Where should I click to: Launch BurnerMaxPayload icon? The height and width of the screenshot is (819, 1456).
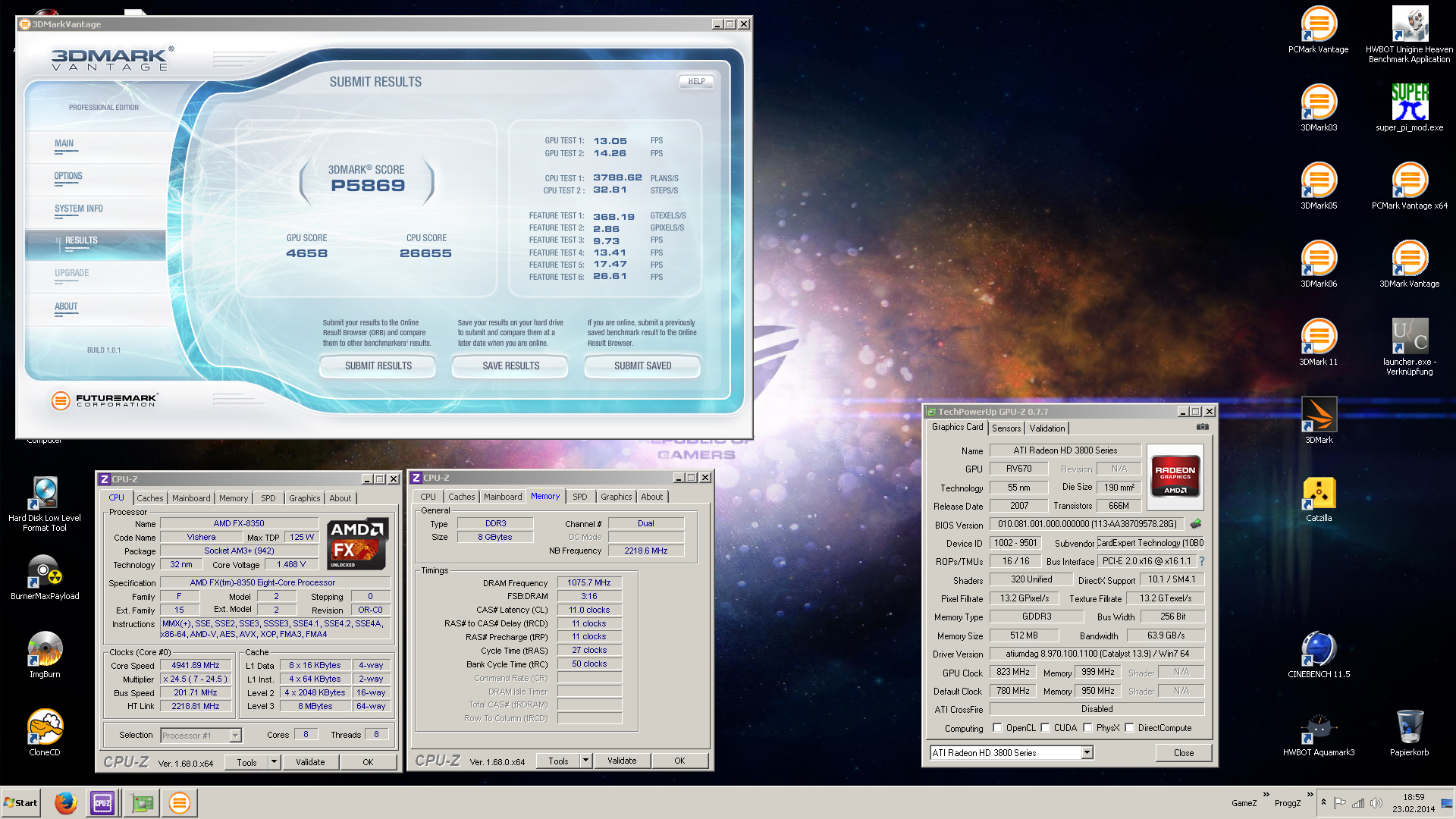point(45,576)
